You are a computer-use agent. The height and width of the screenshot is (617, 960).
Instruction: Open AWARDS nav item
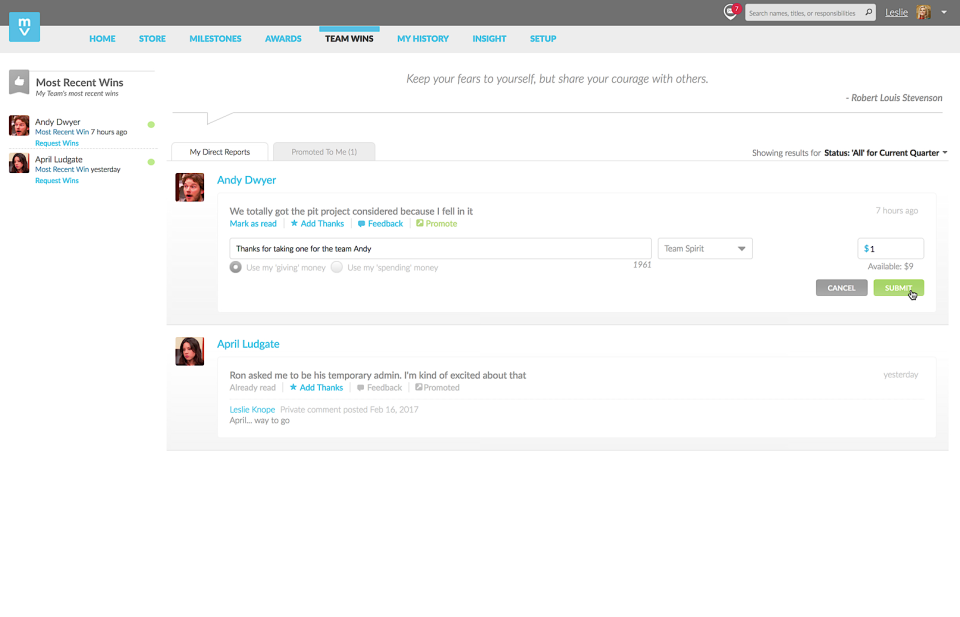point(283,39)
